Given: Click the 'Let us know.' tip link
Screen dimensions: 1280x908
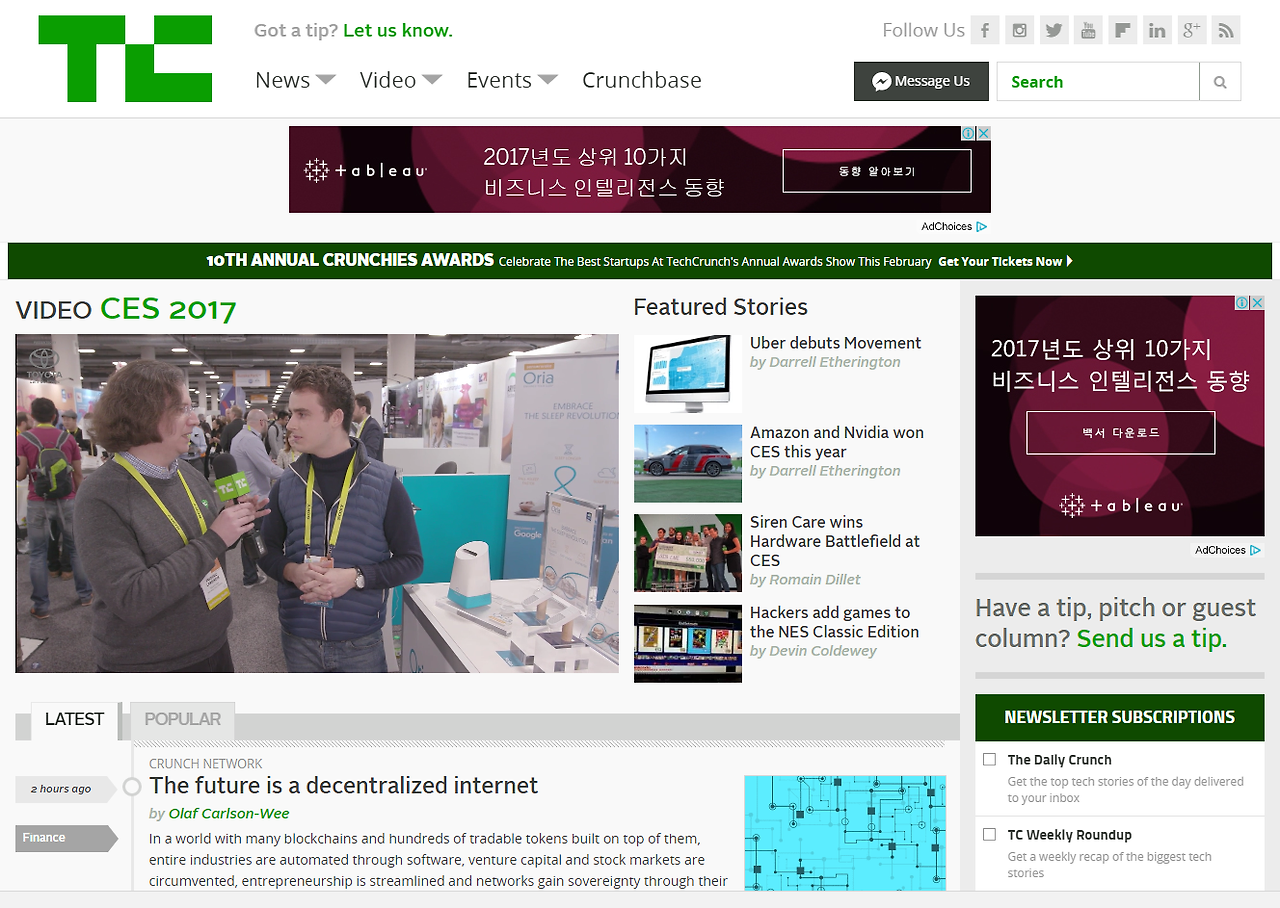Looking at the screenshot, I should [x=398, y=30].
